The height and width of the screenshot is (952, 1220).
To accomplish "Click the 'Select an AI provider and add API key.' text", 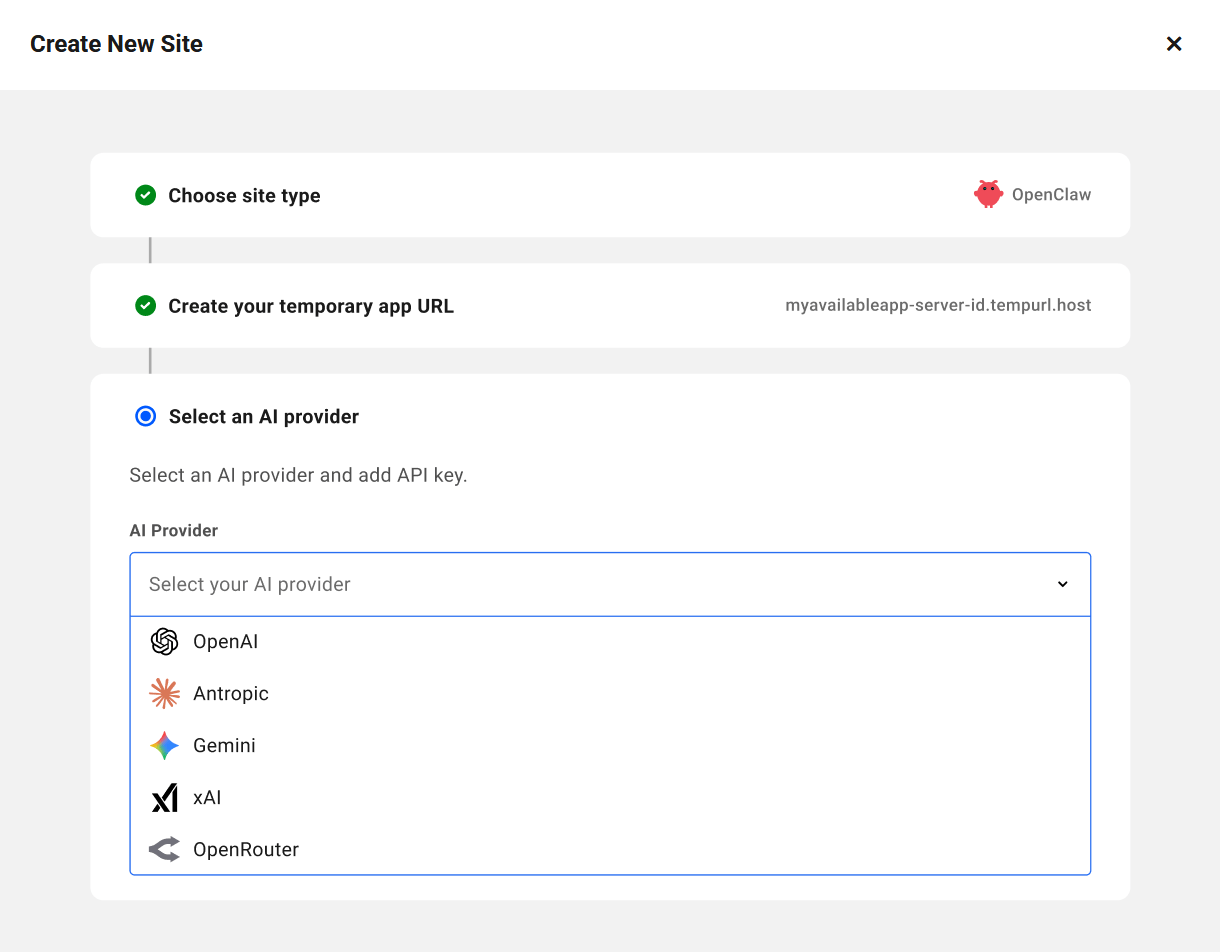I will (298, 475).
